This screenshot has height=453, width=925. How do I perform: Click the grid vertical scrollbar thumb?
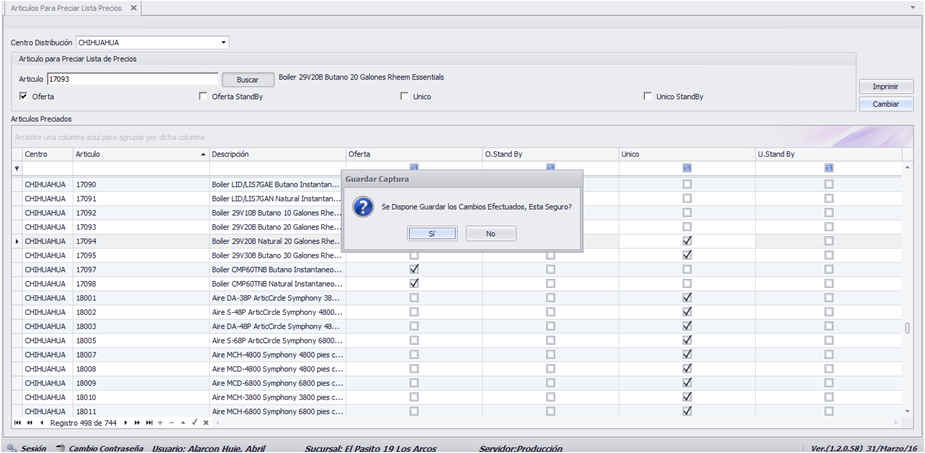[x=907, y=328]
